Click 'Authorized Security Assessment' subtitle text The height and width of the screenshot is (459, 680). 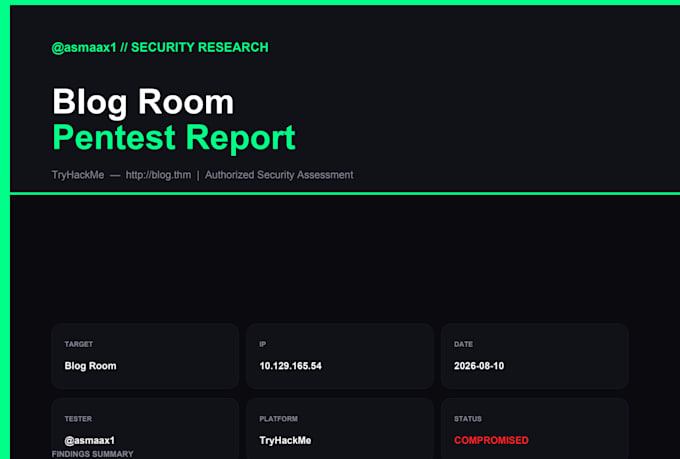coord(279,175)
